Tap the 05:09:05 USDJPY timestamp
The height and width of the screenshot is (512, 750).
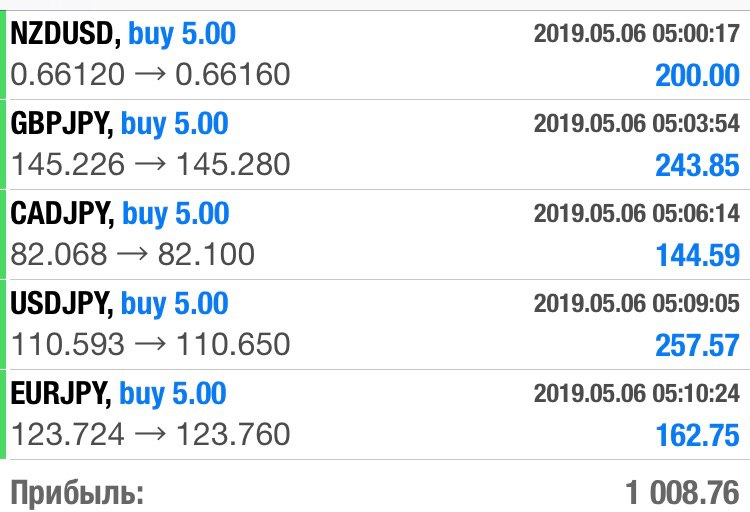696,303
